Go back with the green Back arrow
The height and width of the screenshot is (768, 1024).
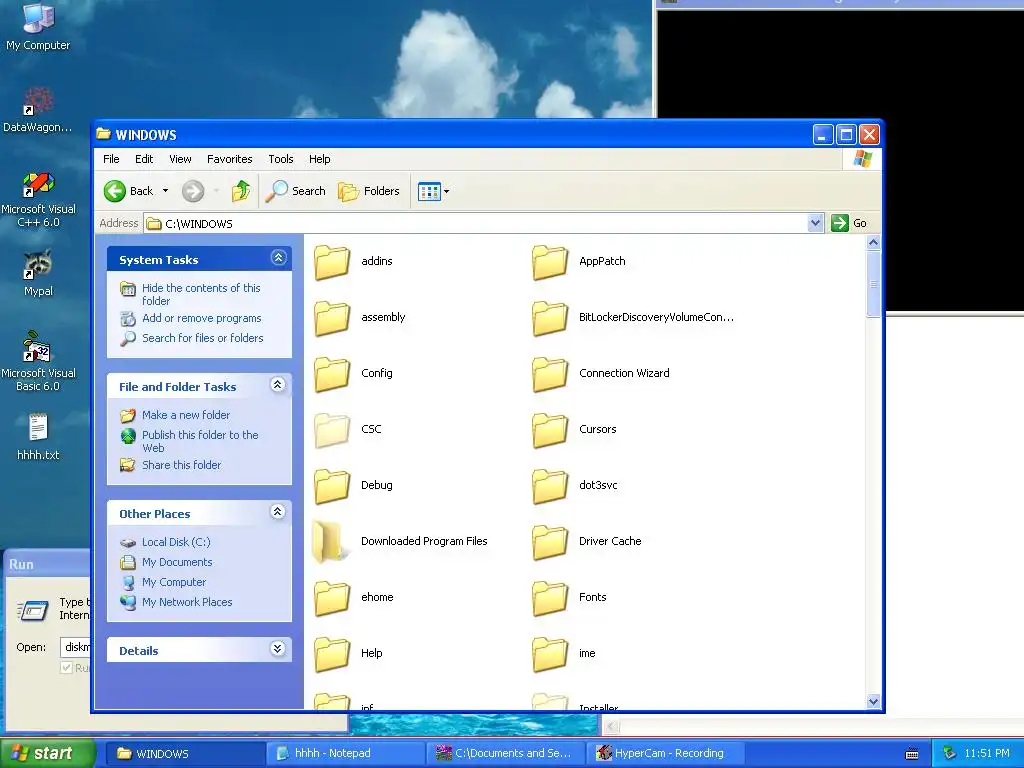pos(115,191)
